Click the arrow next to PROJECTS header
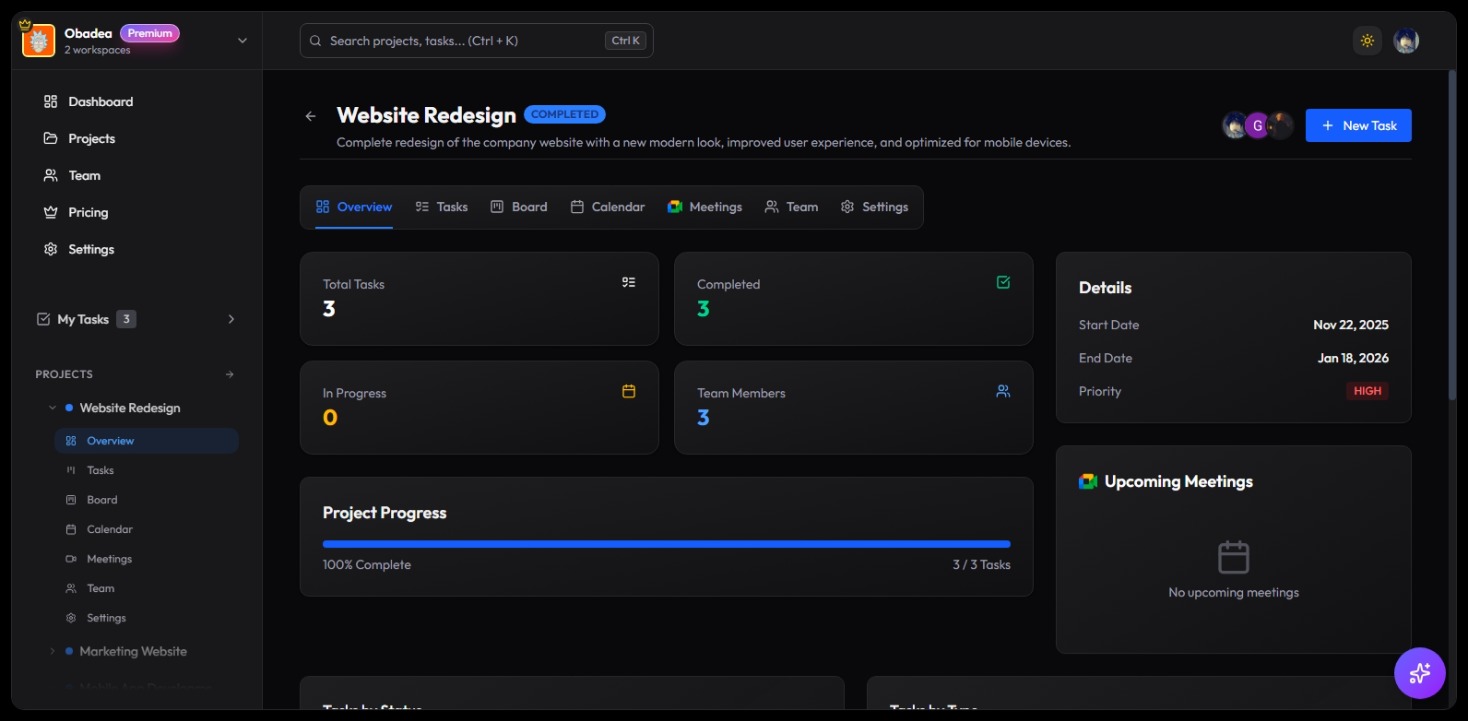This screenshot has width=1468, height=721. pos(229,375)
